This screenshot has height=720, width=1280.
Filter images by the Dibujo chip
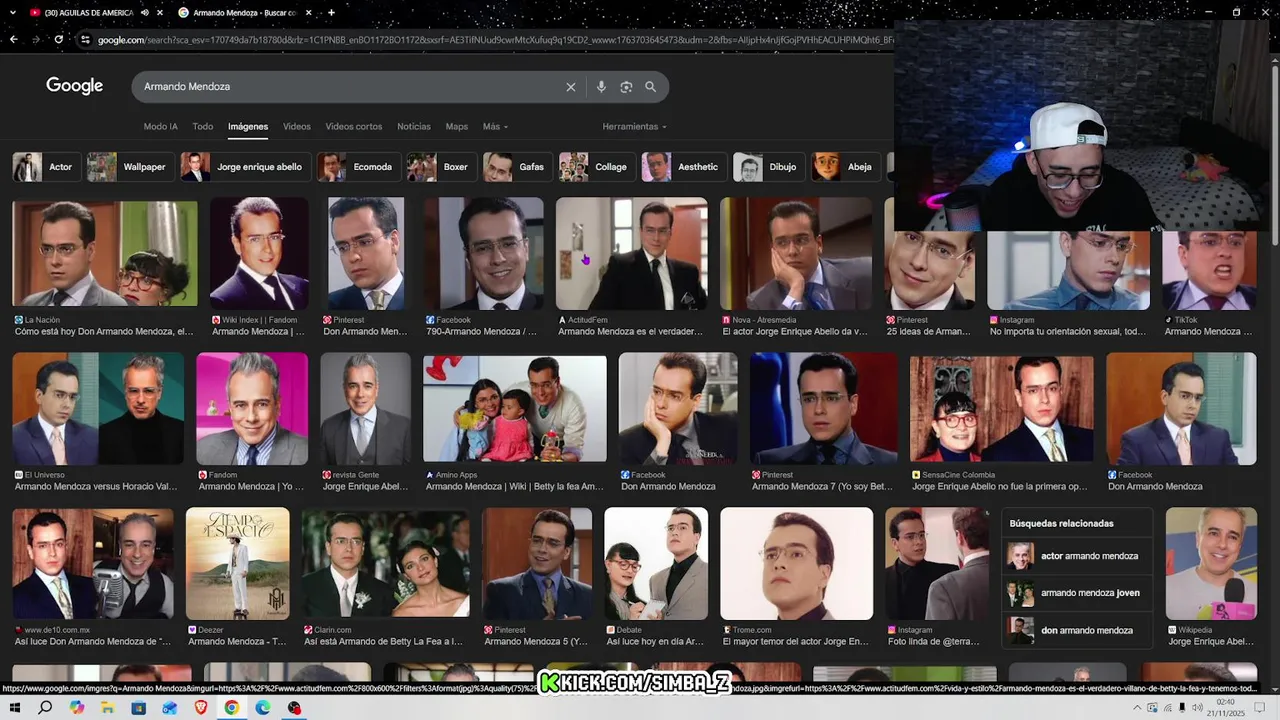click(768, 167)
